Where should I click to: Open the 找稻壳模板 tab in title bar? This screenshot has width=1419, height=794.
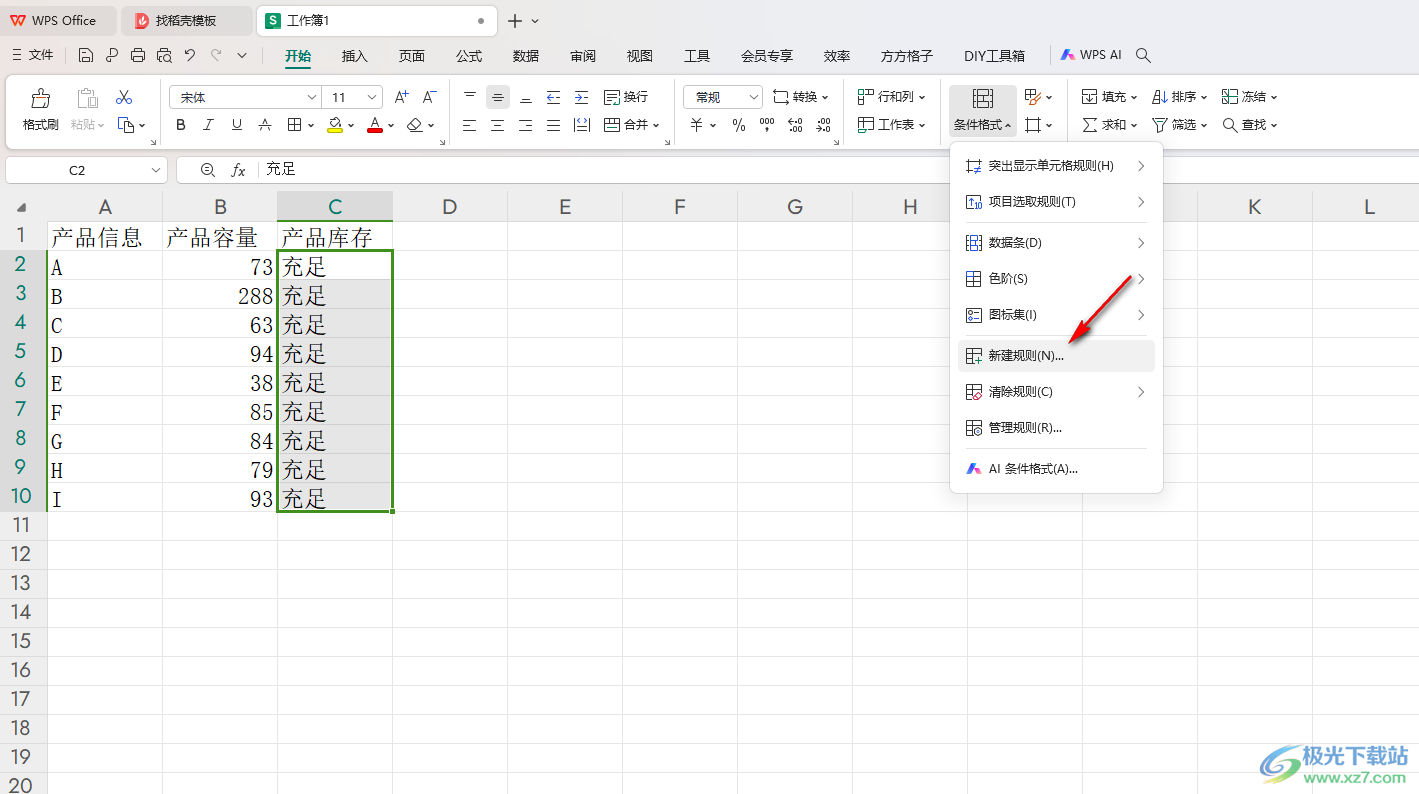[x=186, y=20]
